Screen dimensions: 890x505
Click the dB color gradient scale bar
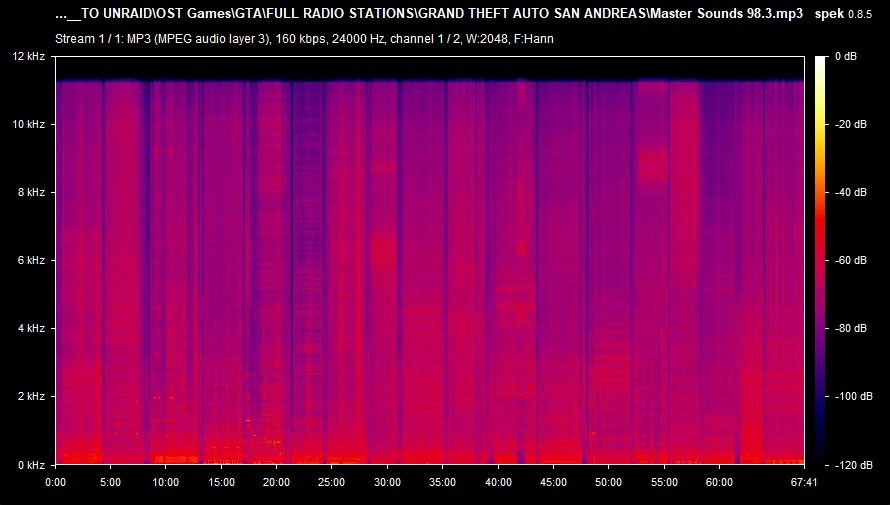[821, 260]
